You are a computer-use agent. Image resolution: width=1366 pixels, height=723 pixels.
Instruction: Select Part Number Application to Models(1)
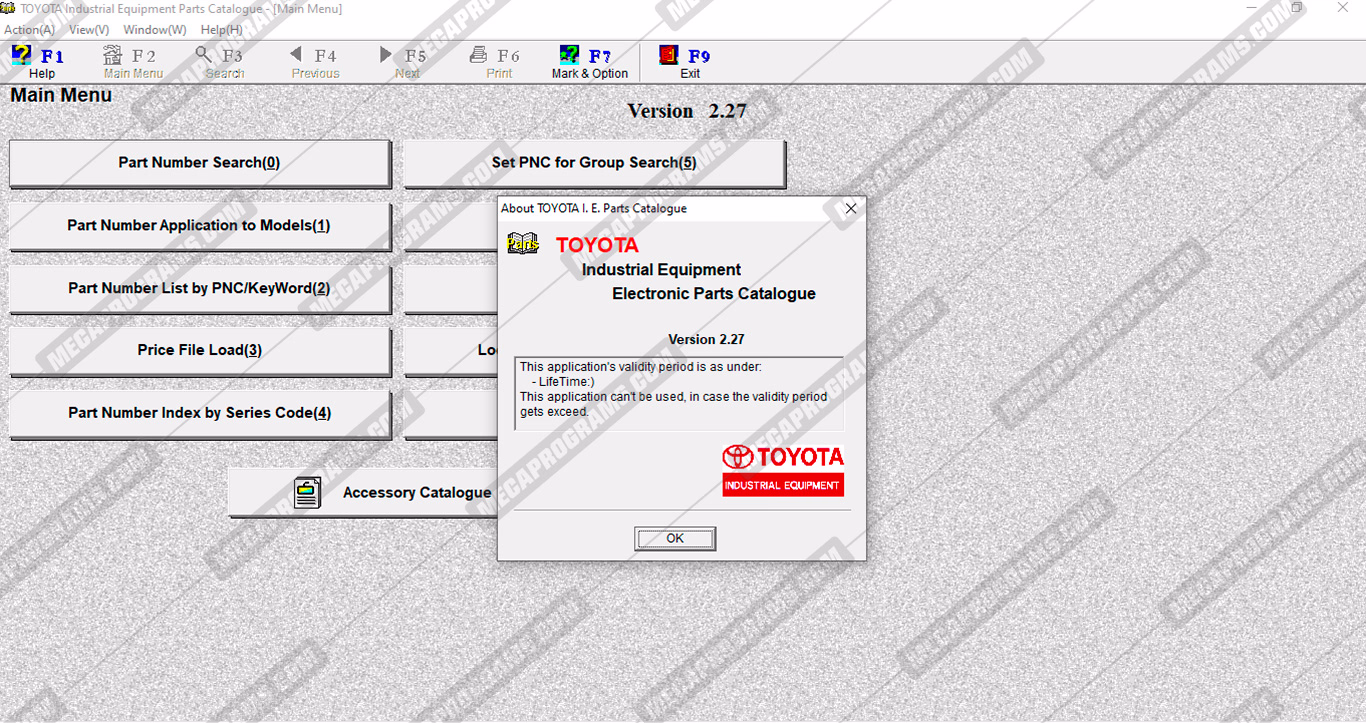click(x=199, y=226)
